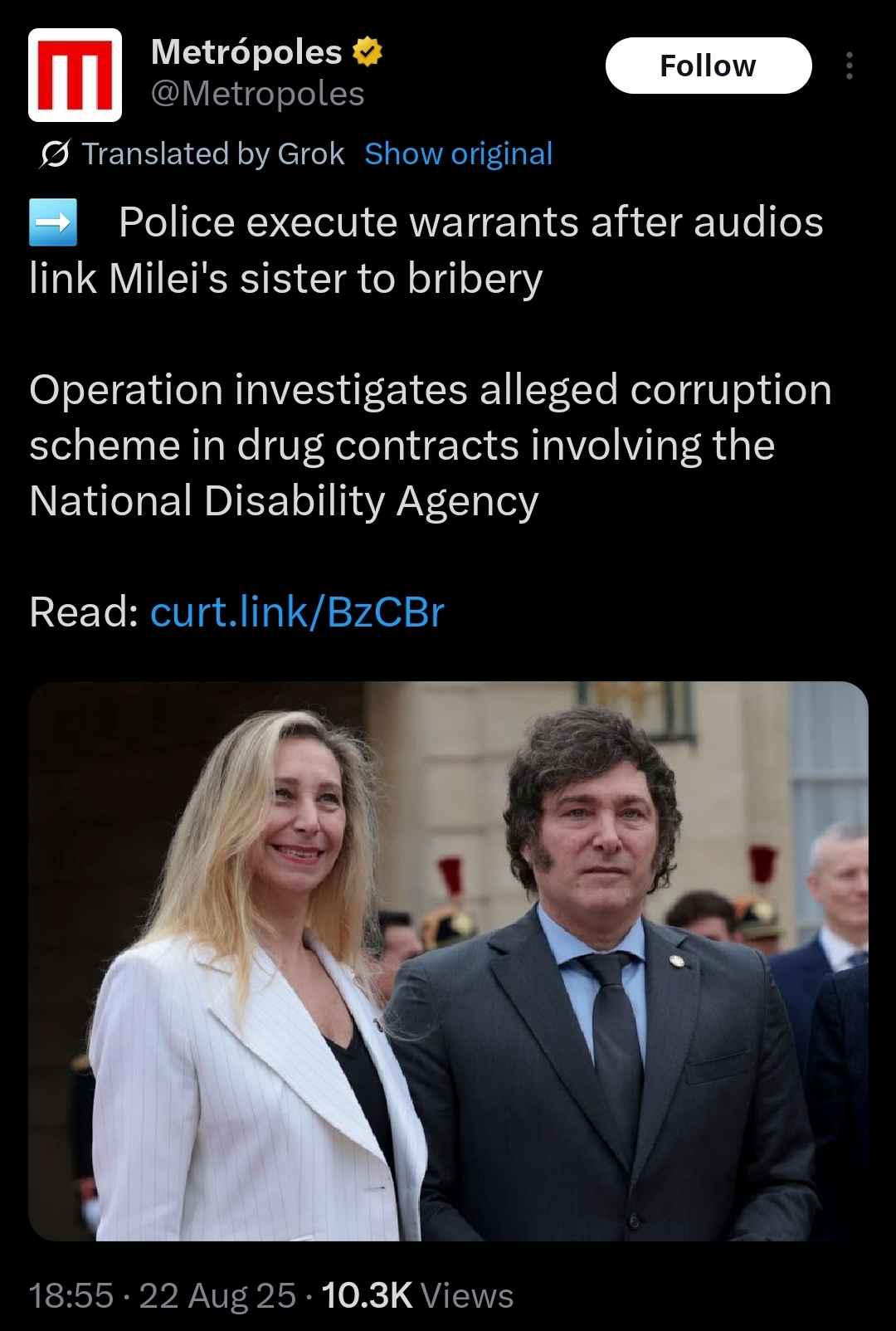Follow the Metrópoles account
The height and width of the screenshot is (1331, 896).
click(709, 66)
